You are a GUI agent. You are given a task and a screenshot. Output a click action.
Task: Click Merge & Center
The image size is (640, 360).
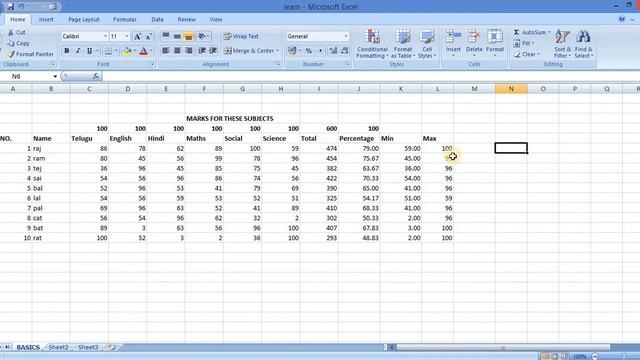(249, 51)
